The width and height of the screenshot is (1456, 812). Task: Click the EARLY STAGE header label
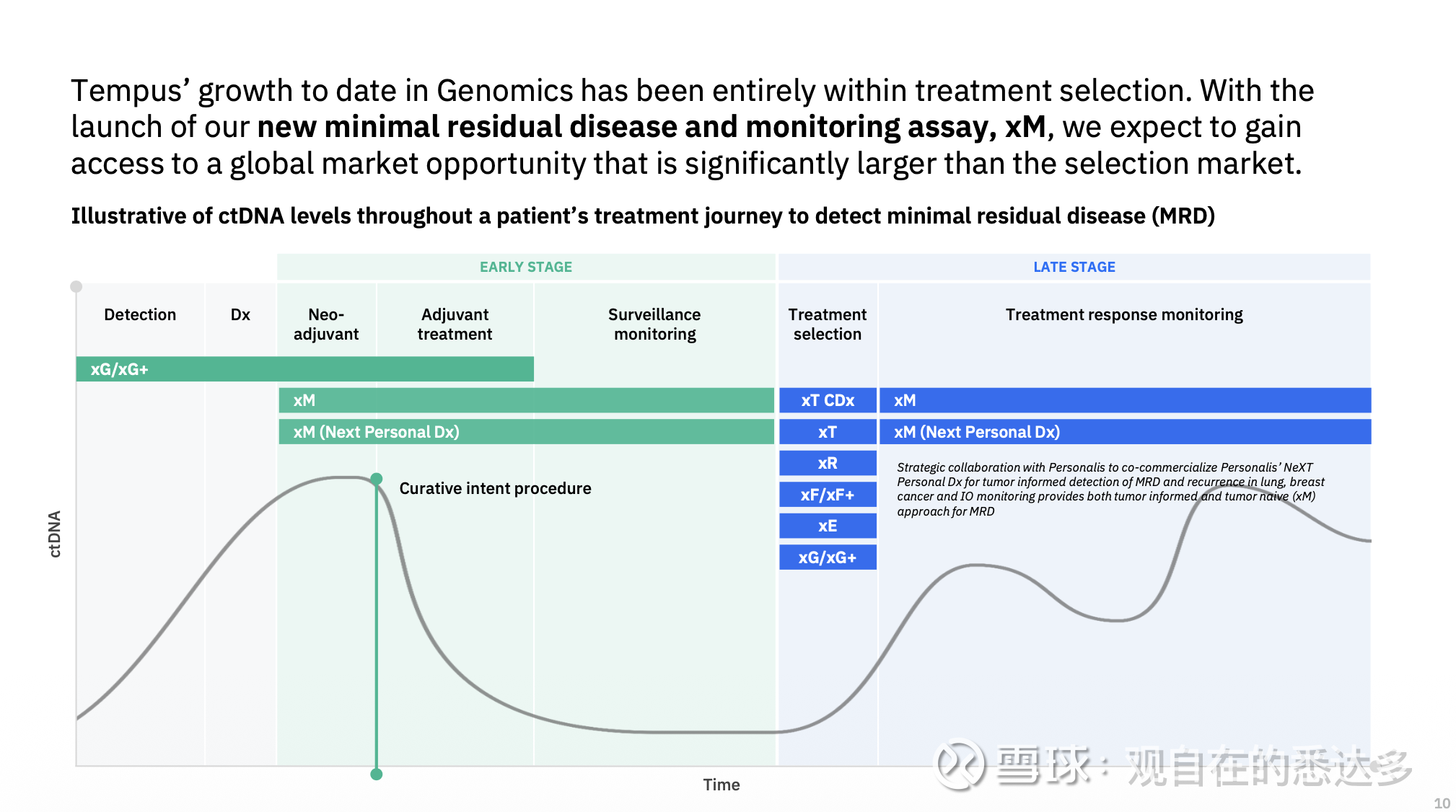click(525, 267)
